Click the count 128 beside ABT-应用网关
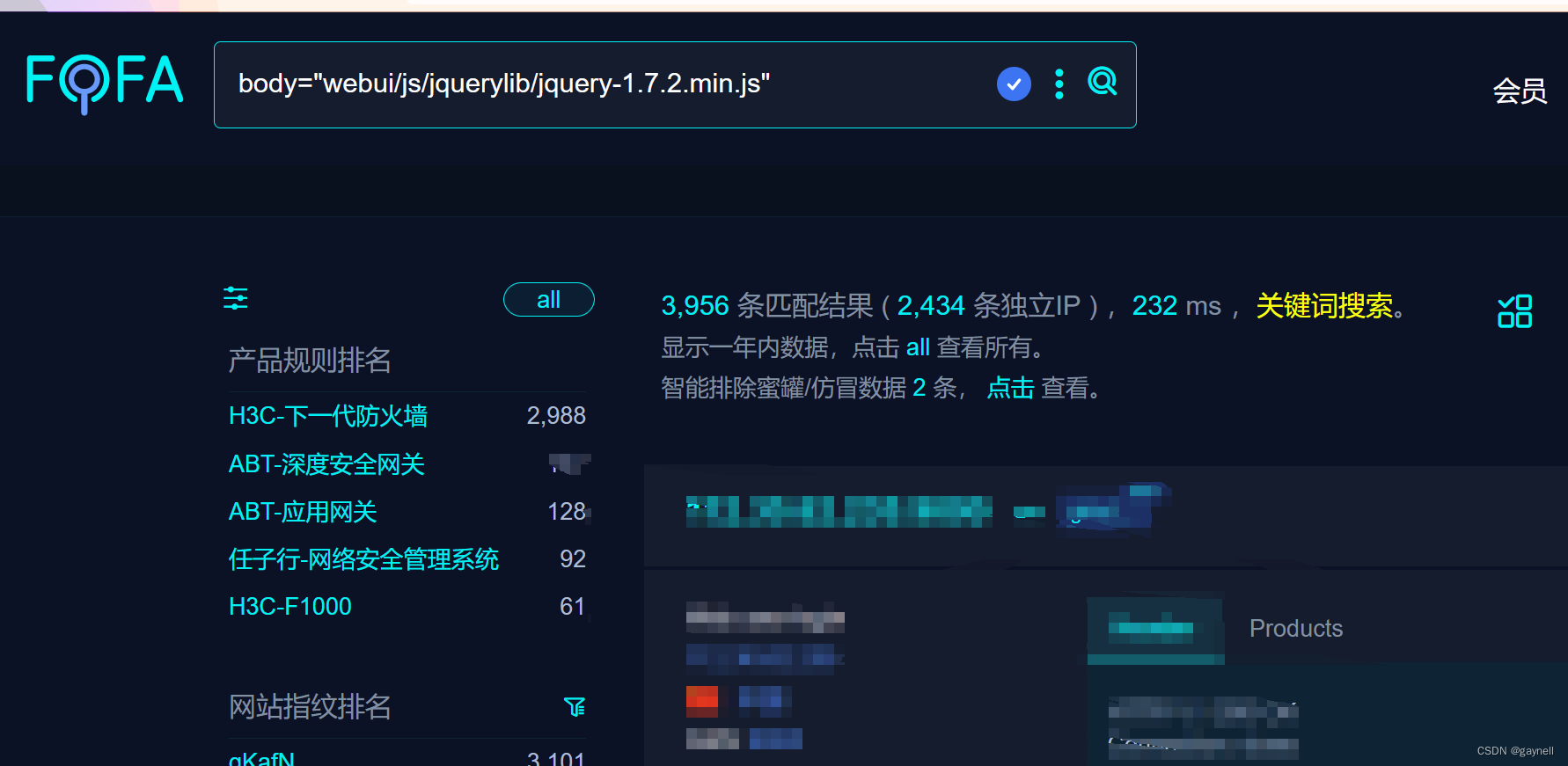This screenshot has height=766, width=1568. point(567,512)
